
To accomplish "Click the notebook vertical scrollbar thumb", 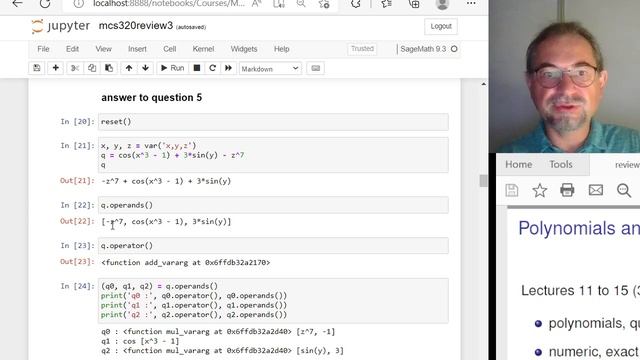I will click(x=483, y=180).
